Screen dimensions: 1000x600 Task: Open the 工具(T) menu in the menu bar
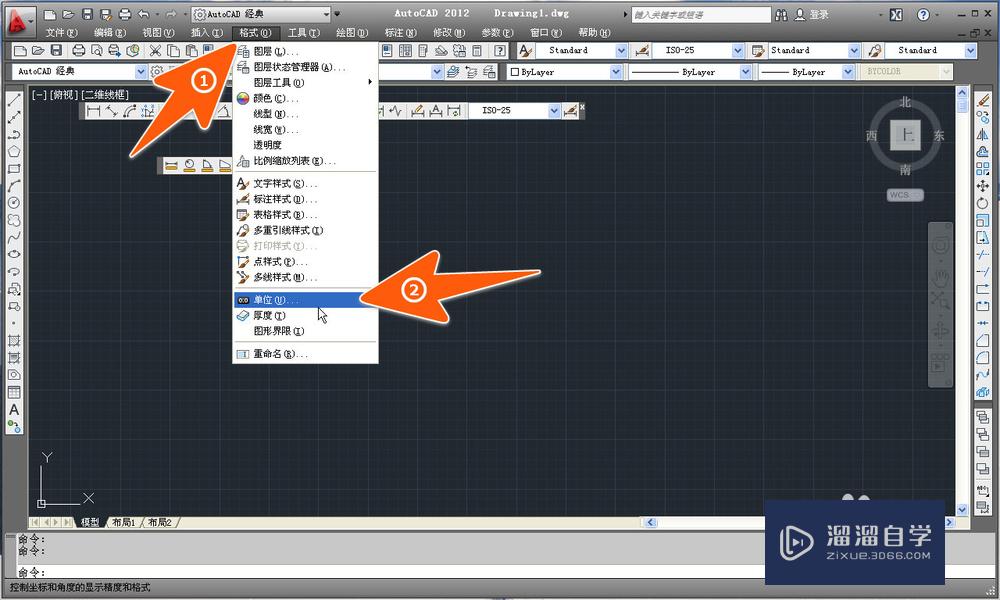[x=304, y=33]
